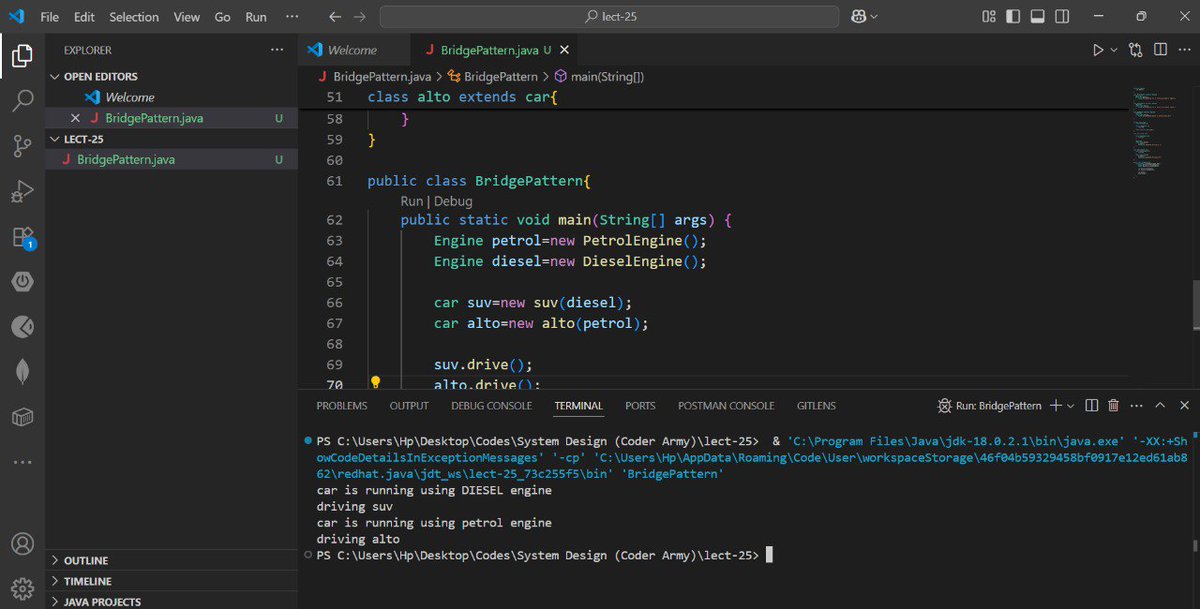1200x609 pixels.
Task: Click the lect-25 command center search box
Action: pos(611,17)
